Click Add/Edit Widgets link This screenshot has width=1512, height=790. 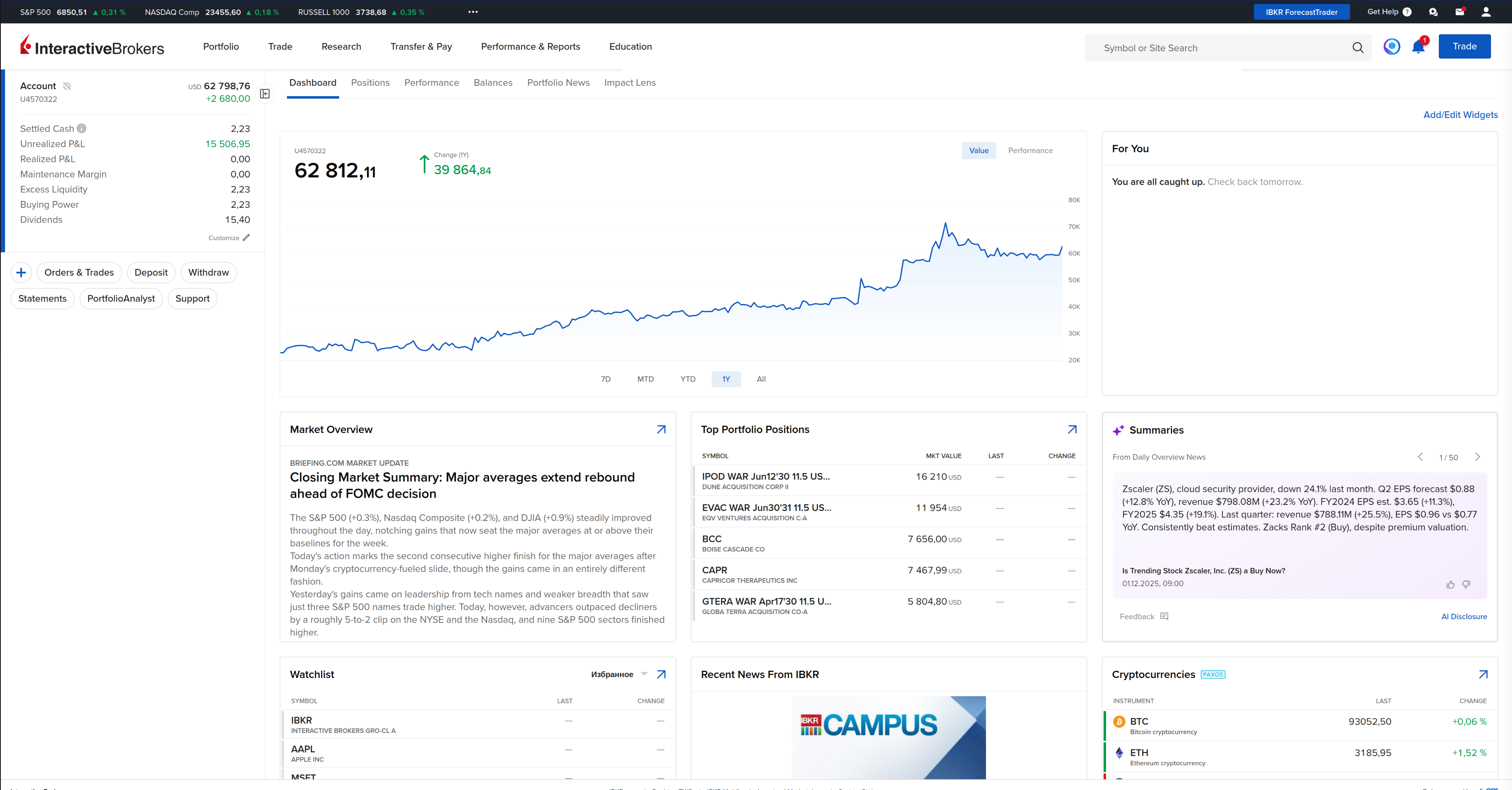[1460, 114]
